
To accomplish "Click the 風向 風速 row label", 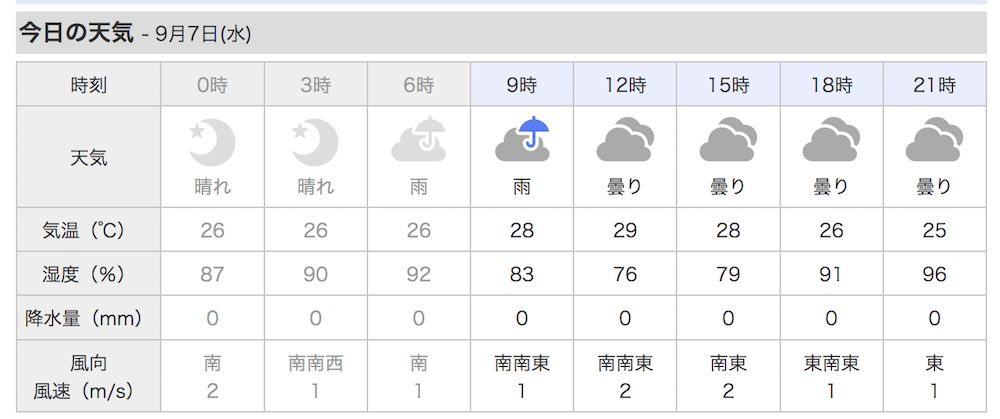I will pos(89,377).
